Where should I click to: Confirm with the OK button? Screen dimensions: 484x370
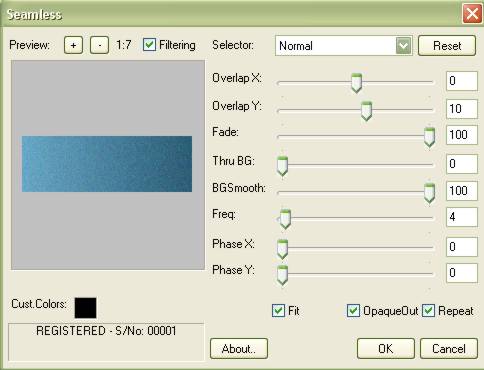(386, 349)
